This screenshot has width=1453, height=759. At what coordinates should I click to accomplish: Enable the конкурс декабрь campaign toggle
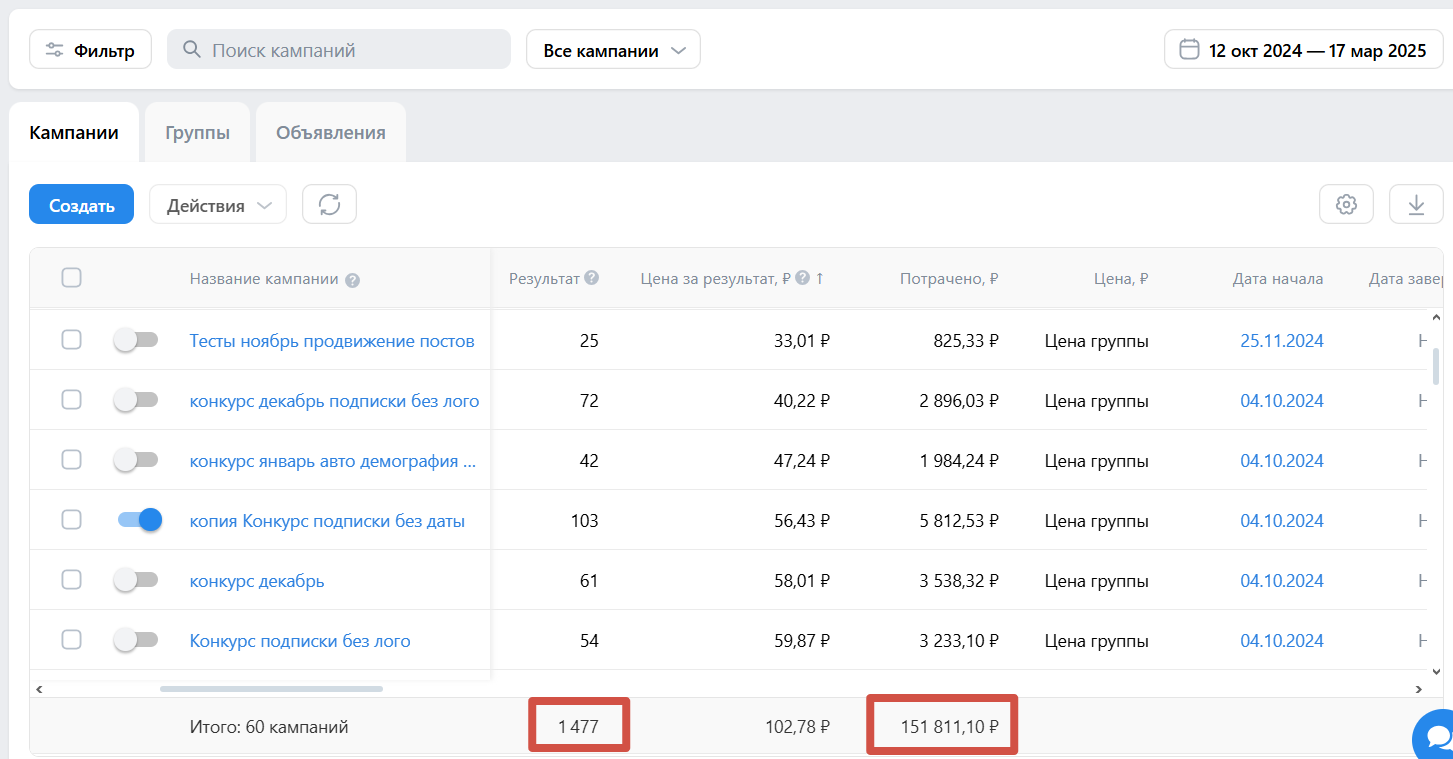point(136,580)
